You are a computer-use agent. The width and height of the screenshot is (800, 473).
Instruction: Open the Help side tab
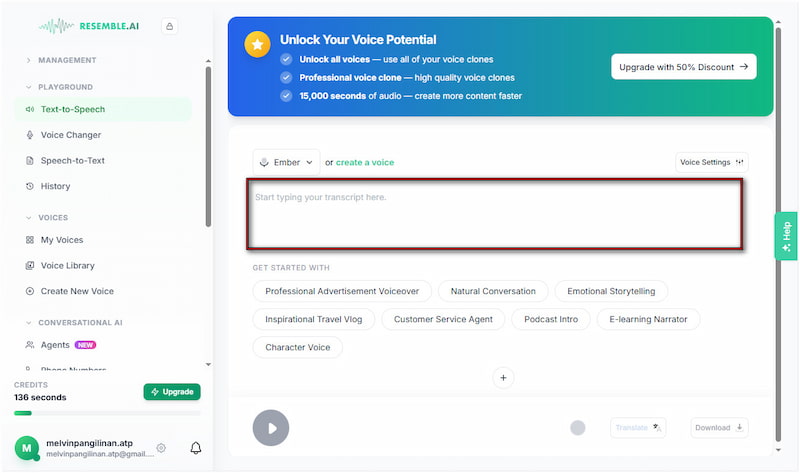[786, 236]
